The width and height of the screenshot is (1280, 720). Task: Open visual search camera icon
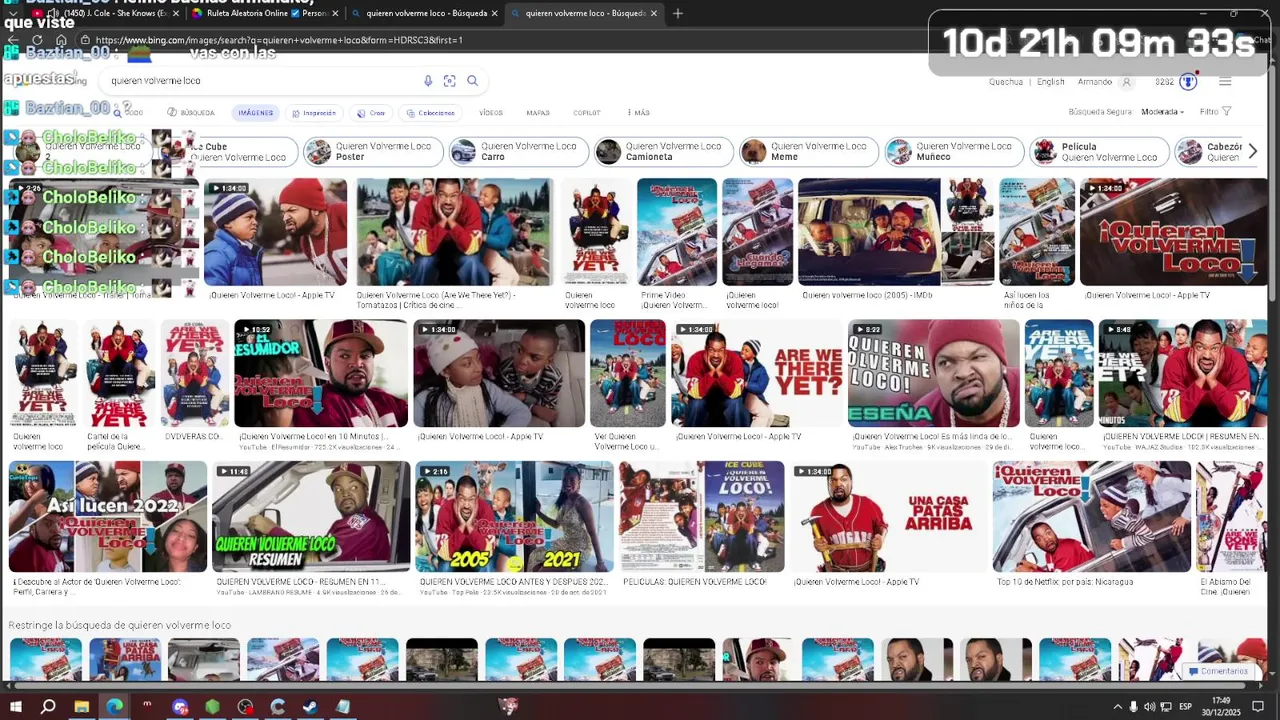pyautogui.click(x=450, y=81)
